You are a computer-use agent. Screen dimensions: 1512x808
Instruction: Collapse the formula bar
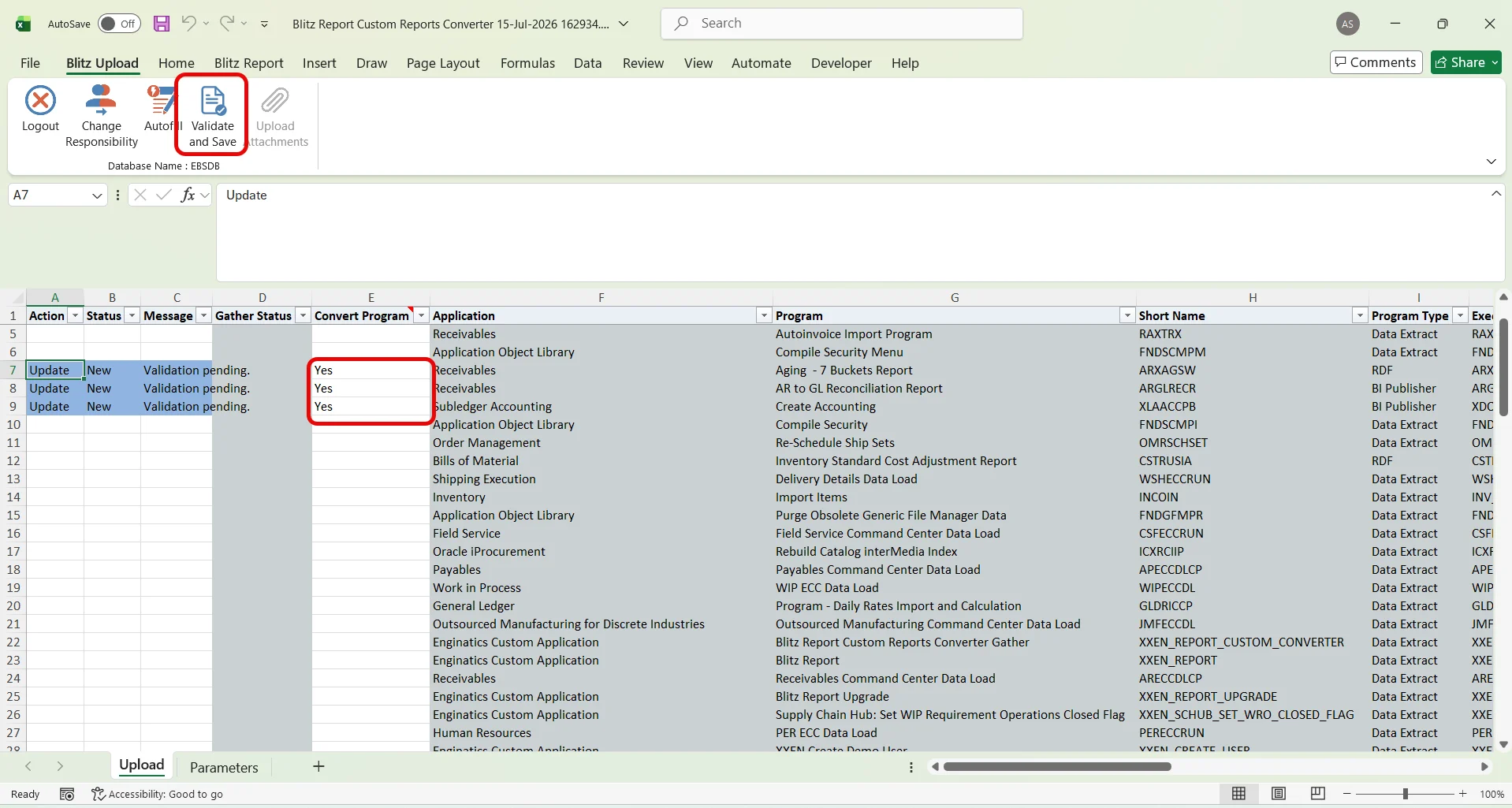(x=1496, y=194)
